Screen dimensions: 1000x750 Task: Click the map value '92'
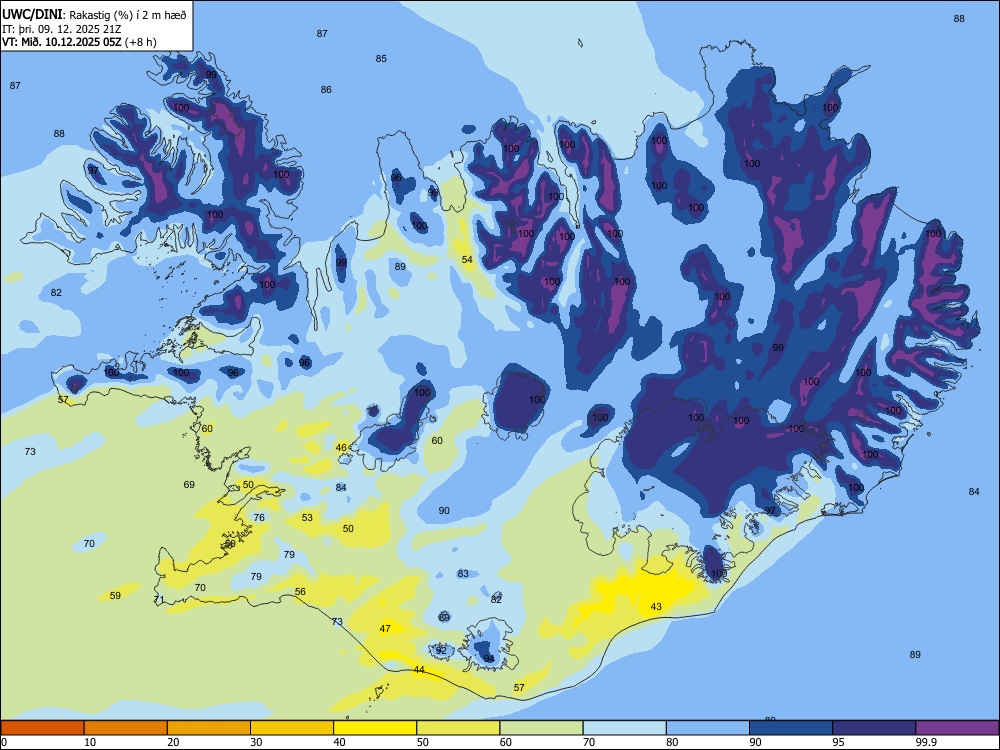pos(441,651)
